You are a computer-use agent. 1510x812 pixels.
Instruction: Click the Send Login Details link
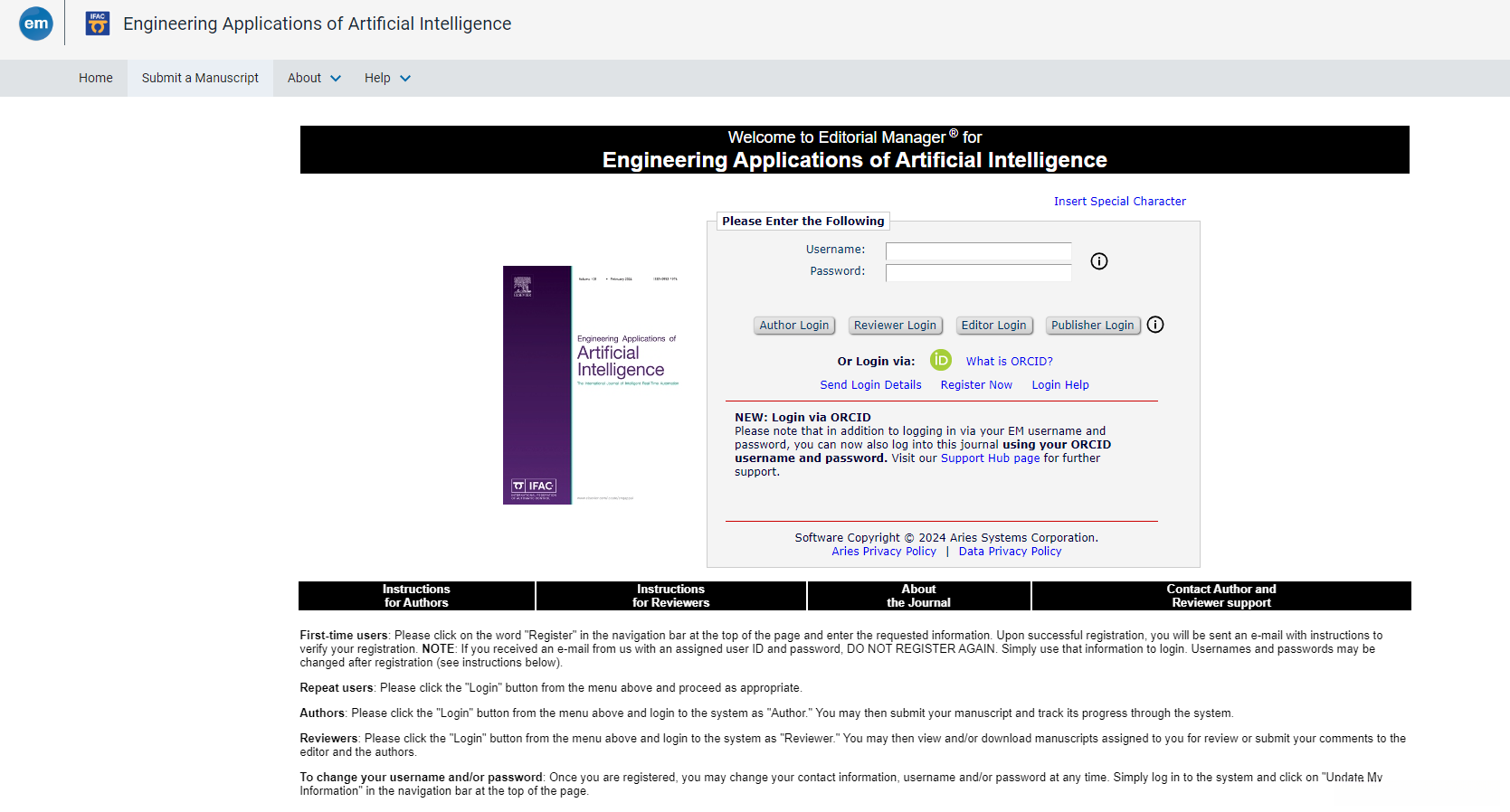click(x=870, y=385)
